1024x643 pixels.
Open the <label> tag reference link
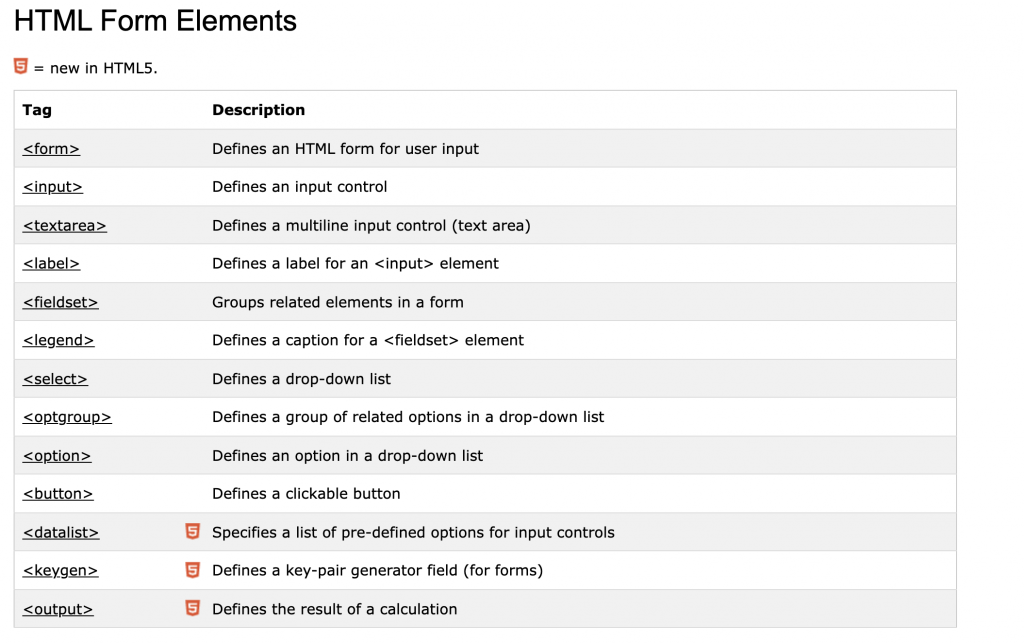(52, 263)
